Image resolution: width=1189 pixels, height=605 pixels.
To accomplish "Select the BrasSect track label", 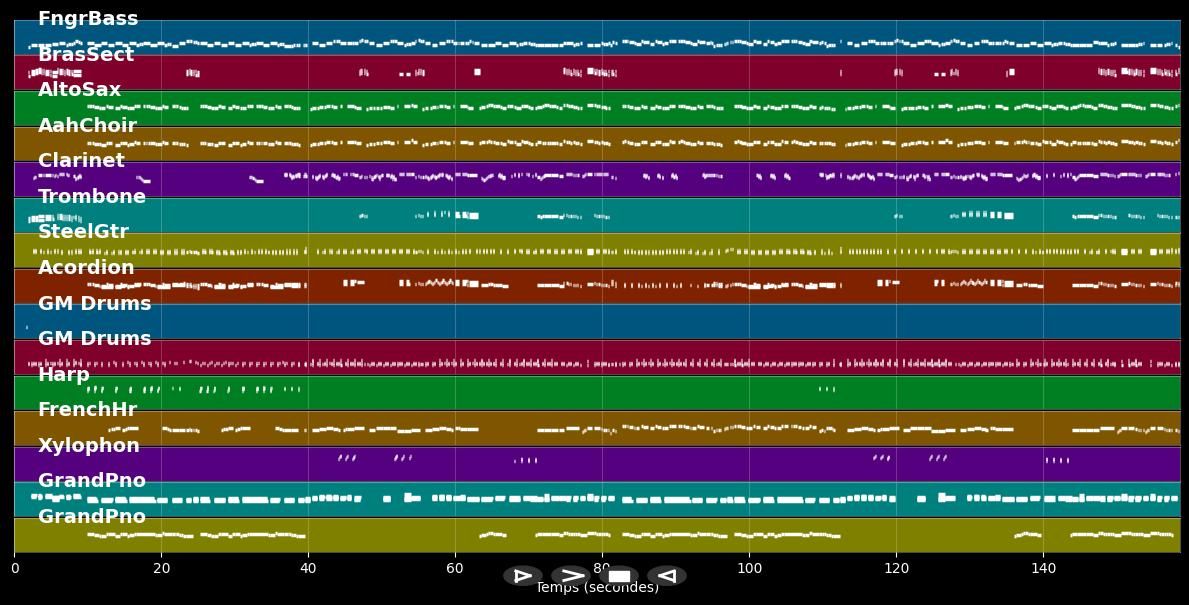I will 86,55.
